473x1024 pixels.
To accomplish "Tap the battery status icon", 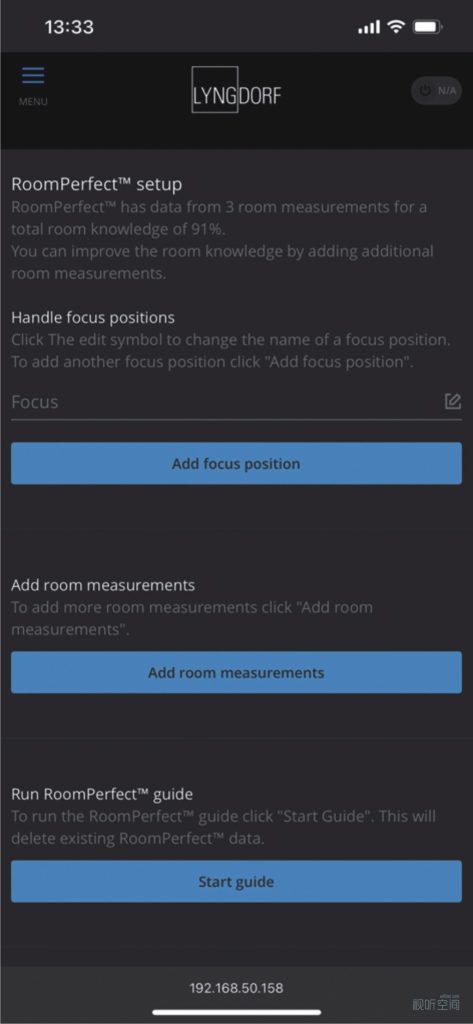I will pyautogui.click(x=429, y=27).
